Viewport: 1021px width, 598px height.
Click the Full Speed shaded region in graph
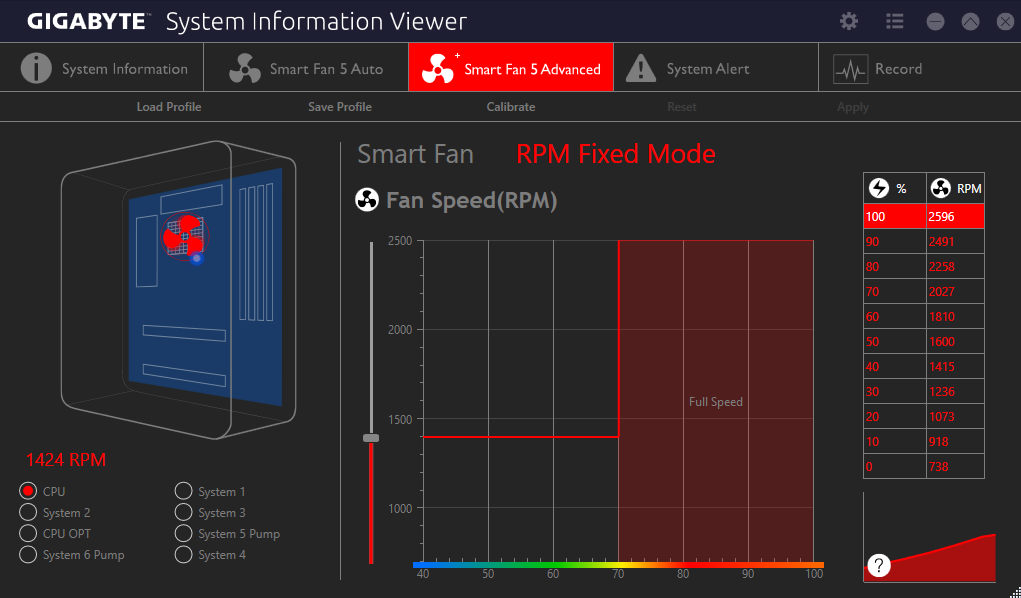pos(716,401)
